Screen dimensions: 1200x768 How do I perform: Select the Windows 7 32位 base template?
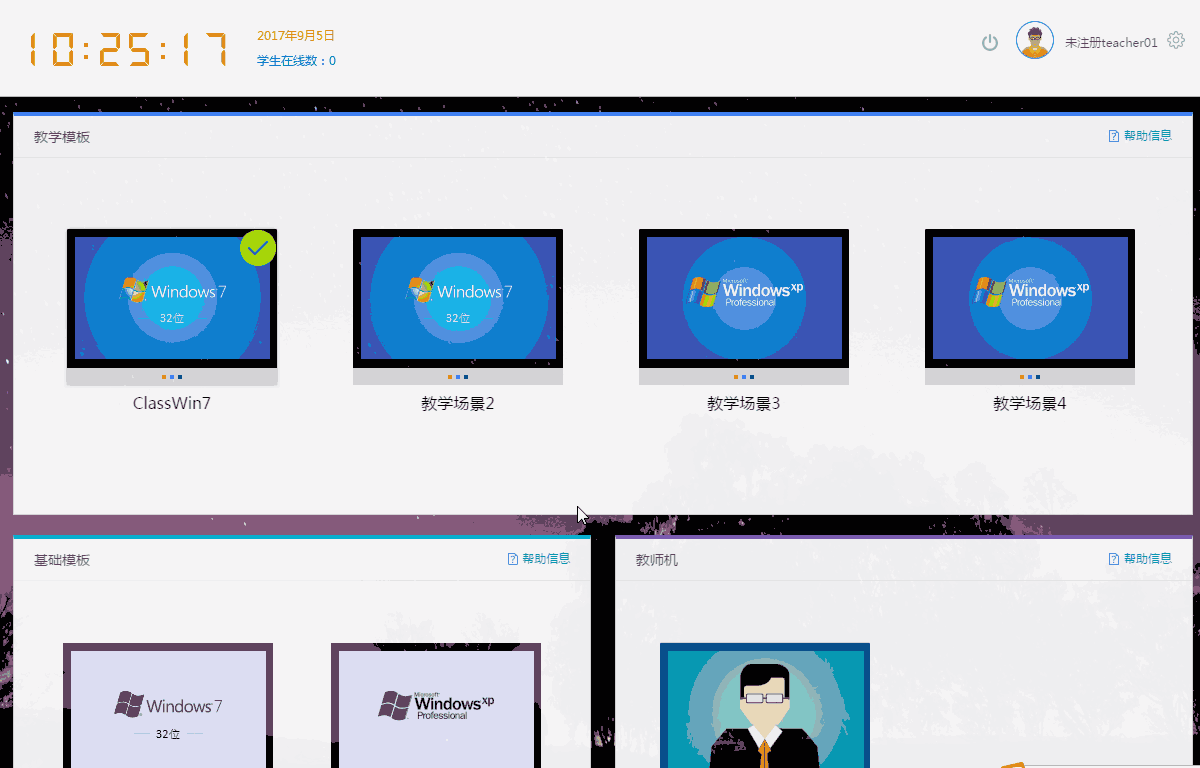[168, 706]
